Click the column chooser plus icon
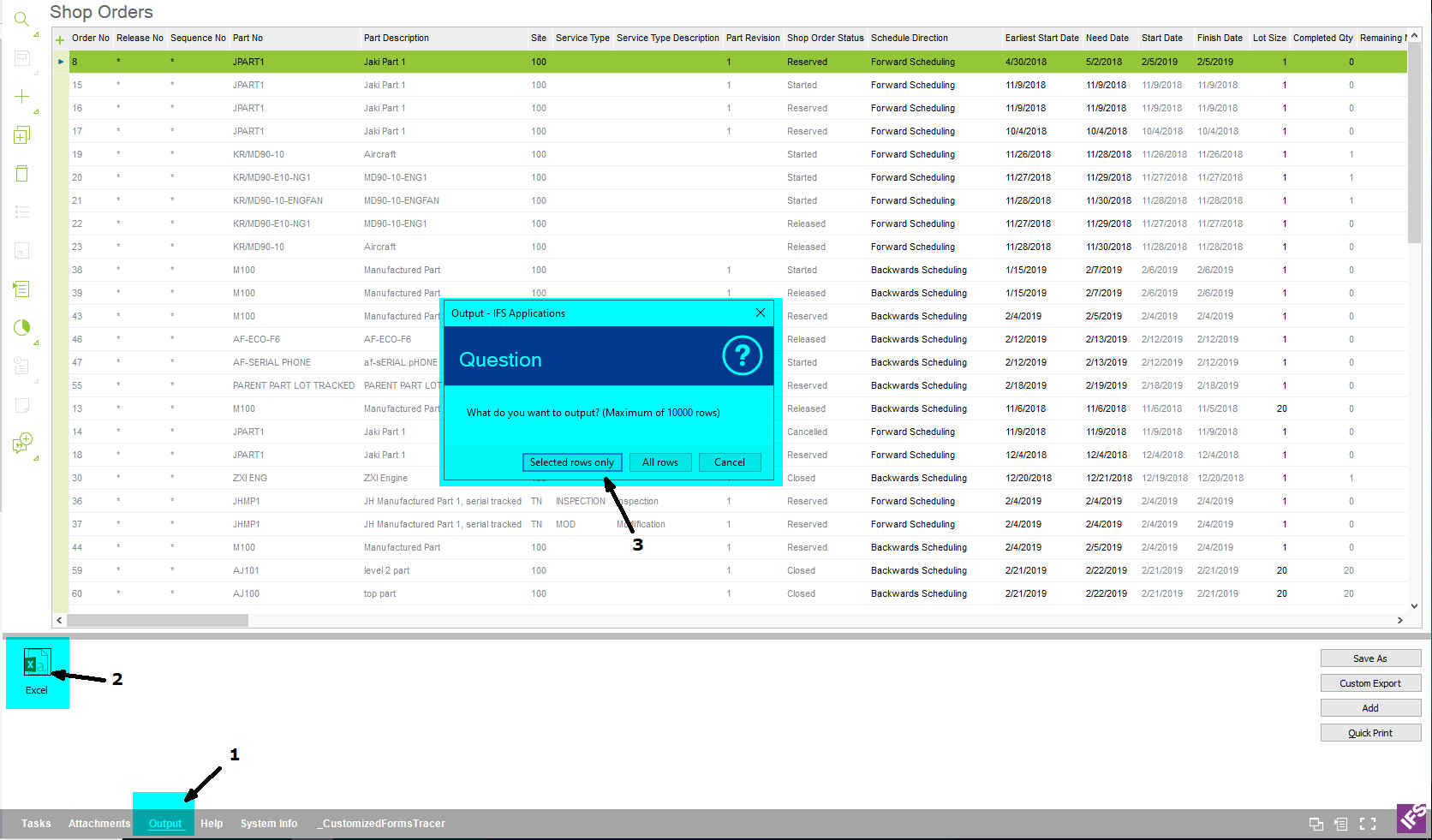The height and width of the screenshot is (840, 1432). (x=60, y=39)
